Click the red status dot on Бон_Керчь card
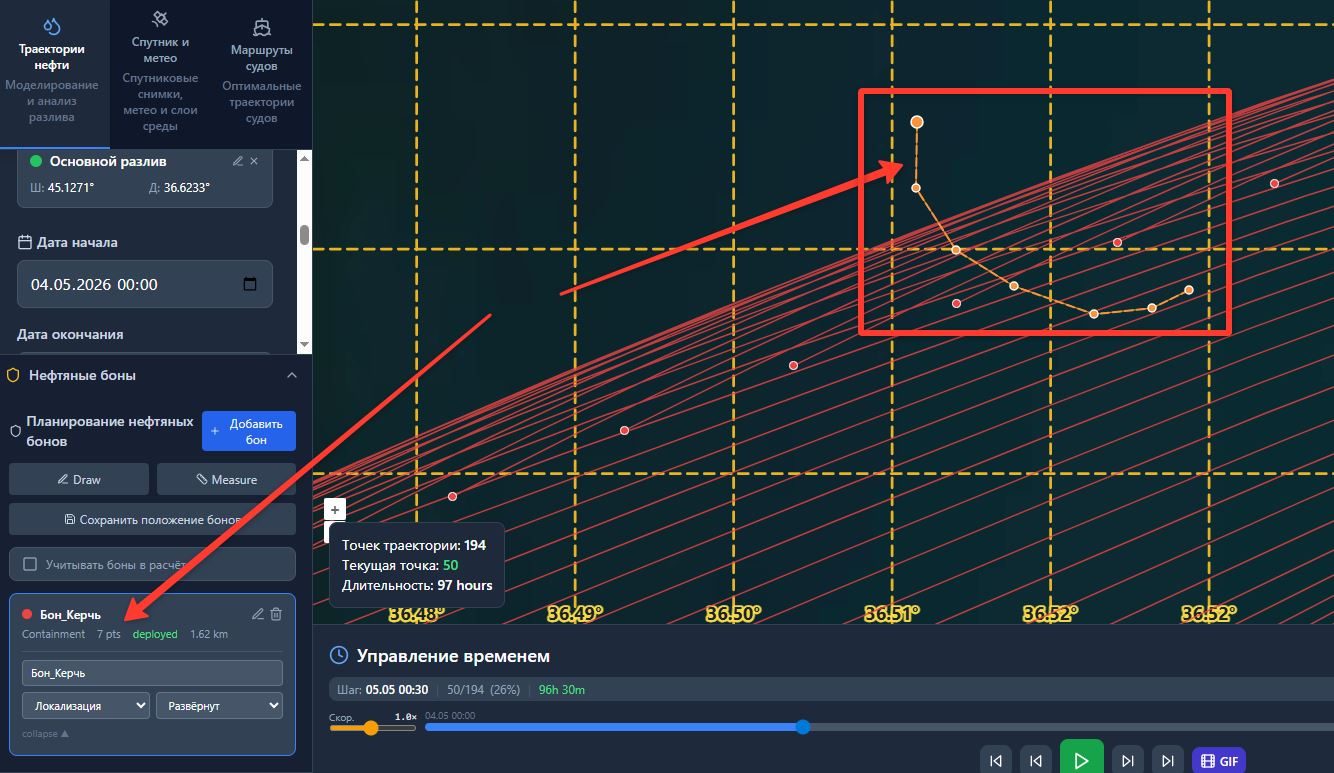 [27, 614]
